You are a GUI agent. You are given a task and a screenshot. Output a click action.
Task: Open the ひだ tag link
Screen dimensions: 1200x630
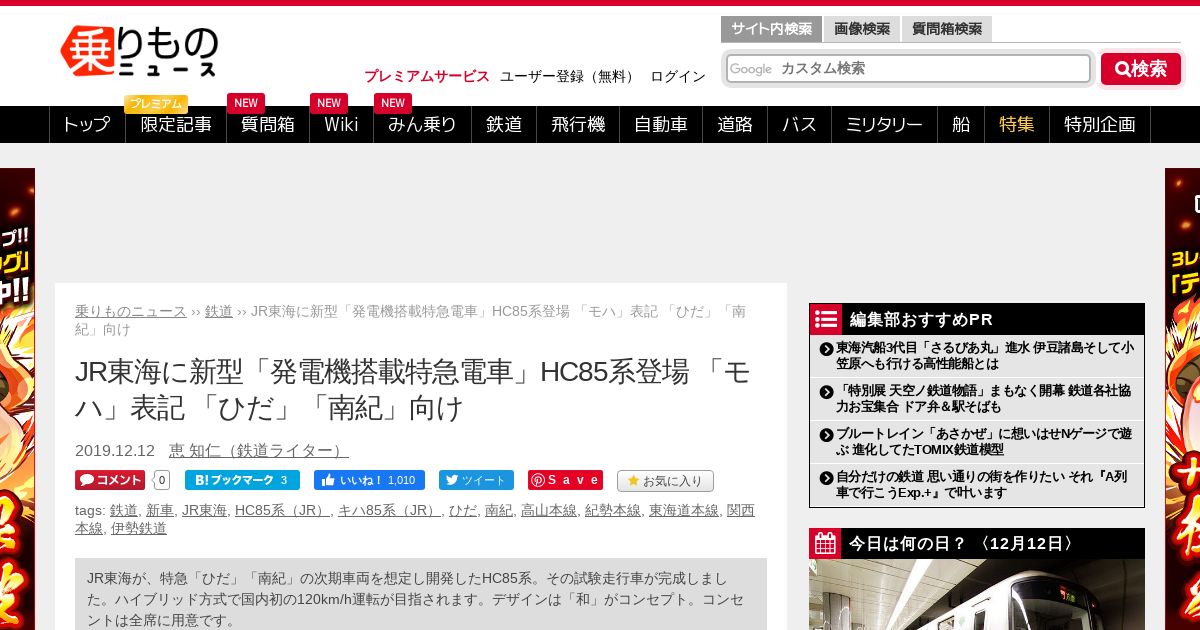[463, 510]
